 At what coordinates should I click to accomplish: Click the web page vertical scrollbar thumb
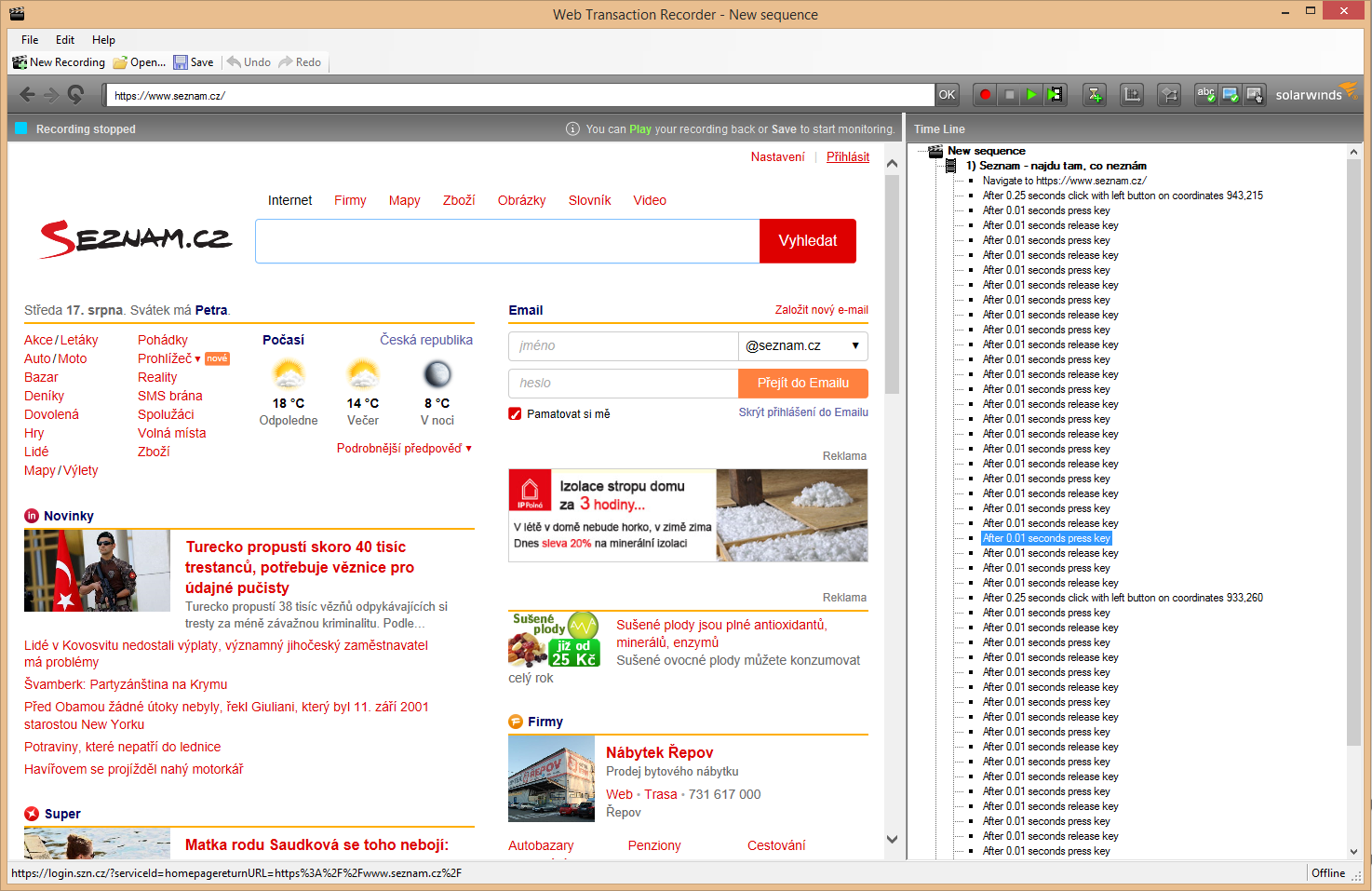tap(892, 284)
